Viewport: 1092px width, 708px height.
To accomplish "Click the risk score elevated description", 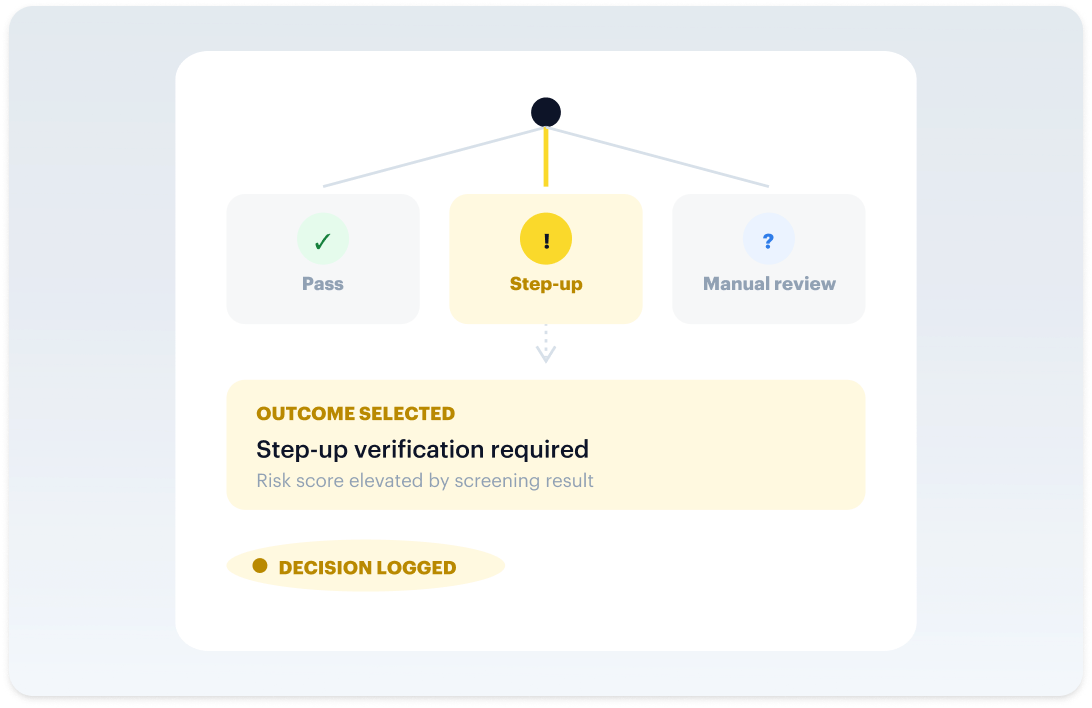I will (425, 481).
